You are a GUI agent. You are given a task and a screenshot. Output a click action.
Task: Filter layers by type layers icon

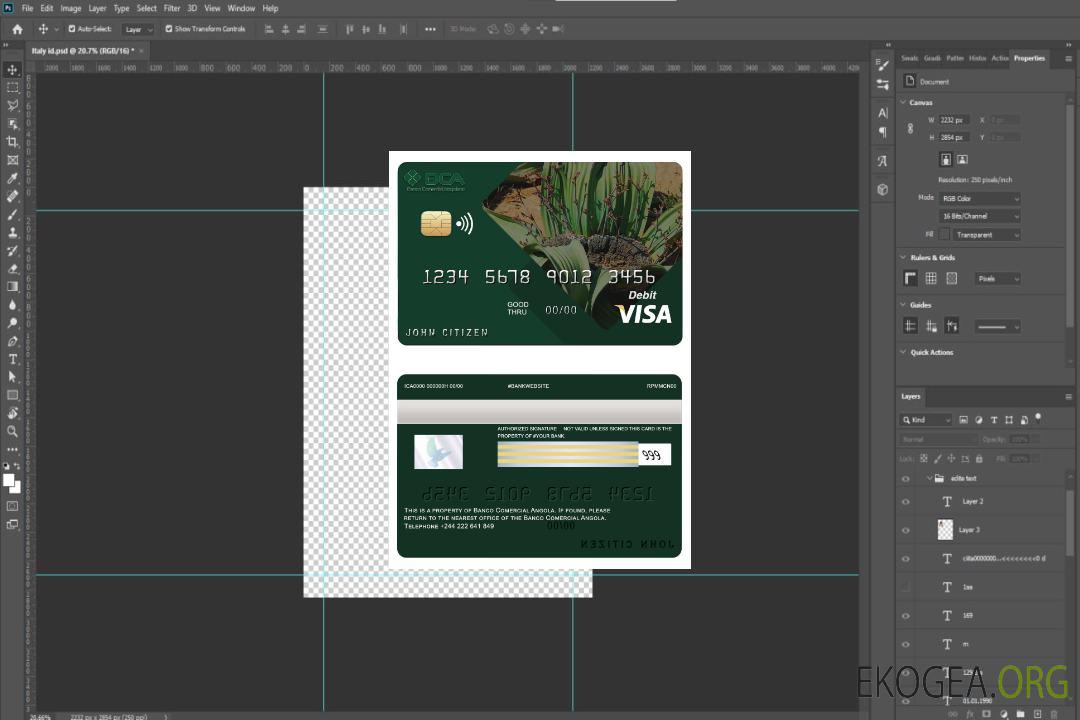[994, 420]
